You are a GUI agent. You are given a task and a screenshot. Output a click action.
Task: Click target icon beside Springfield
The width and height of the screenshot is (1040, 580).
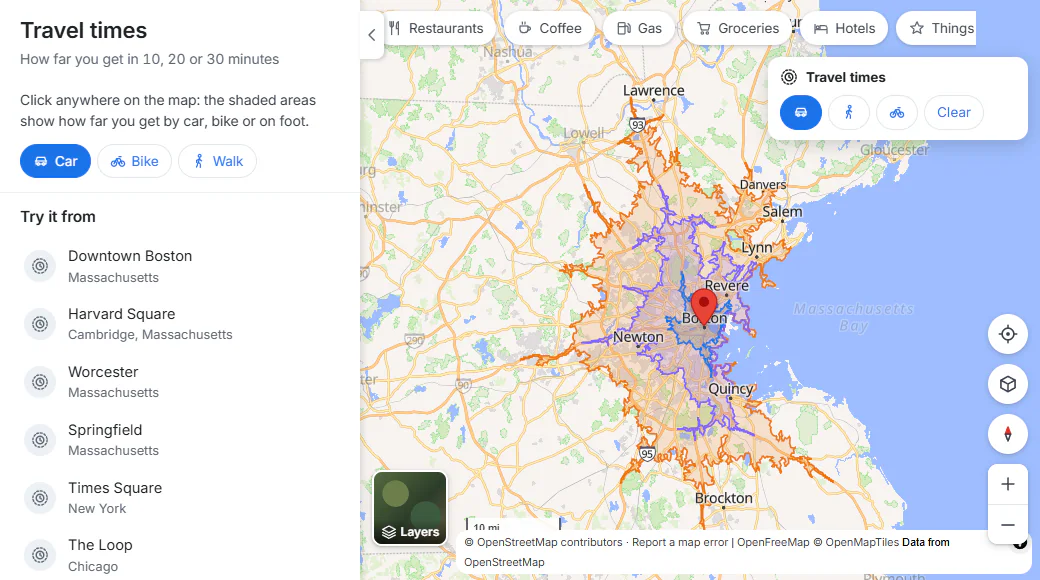pos(40,439)
